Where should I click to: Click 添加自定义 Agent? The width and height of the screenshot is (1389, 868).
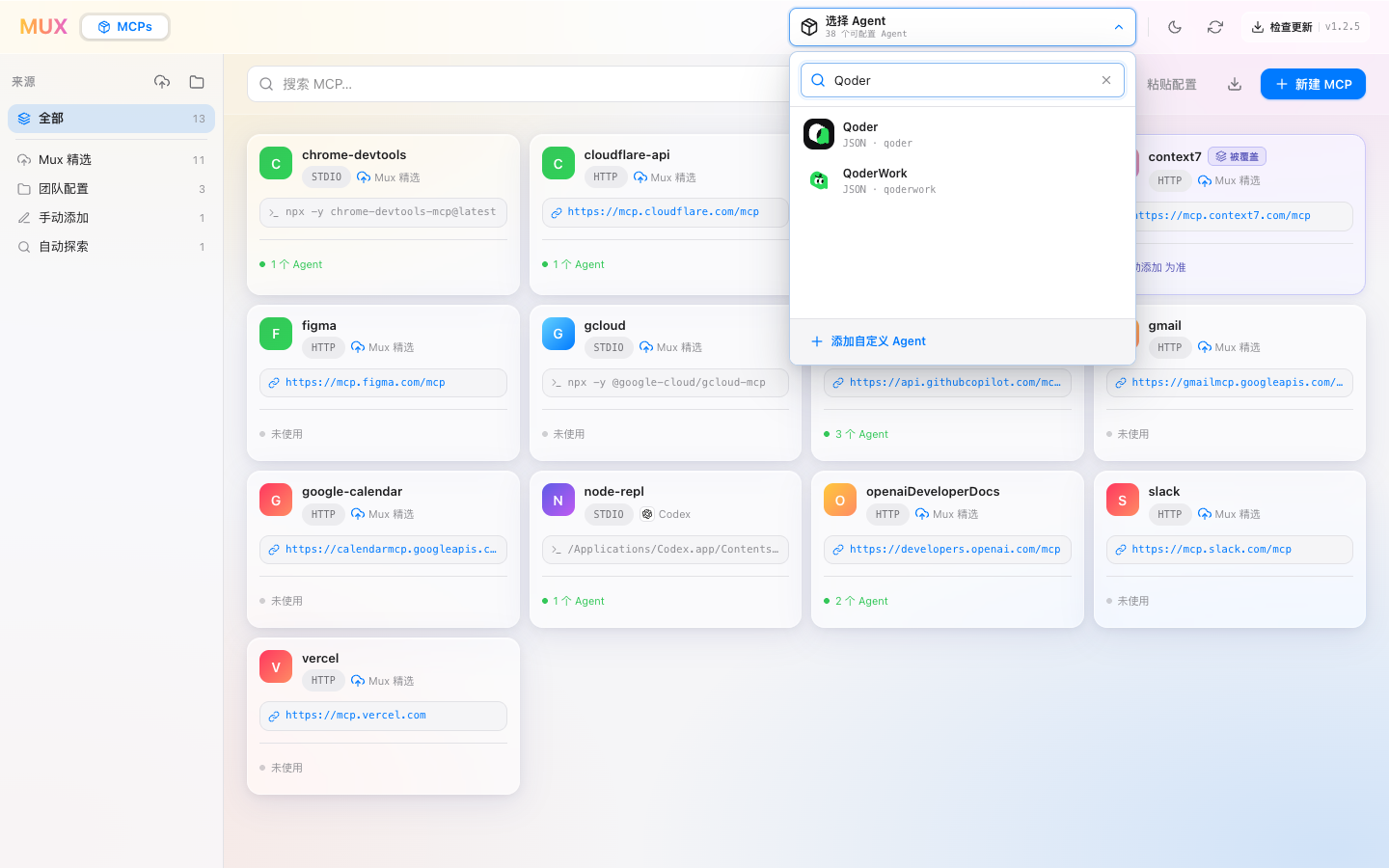(868, 341)
